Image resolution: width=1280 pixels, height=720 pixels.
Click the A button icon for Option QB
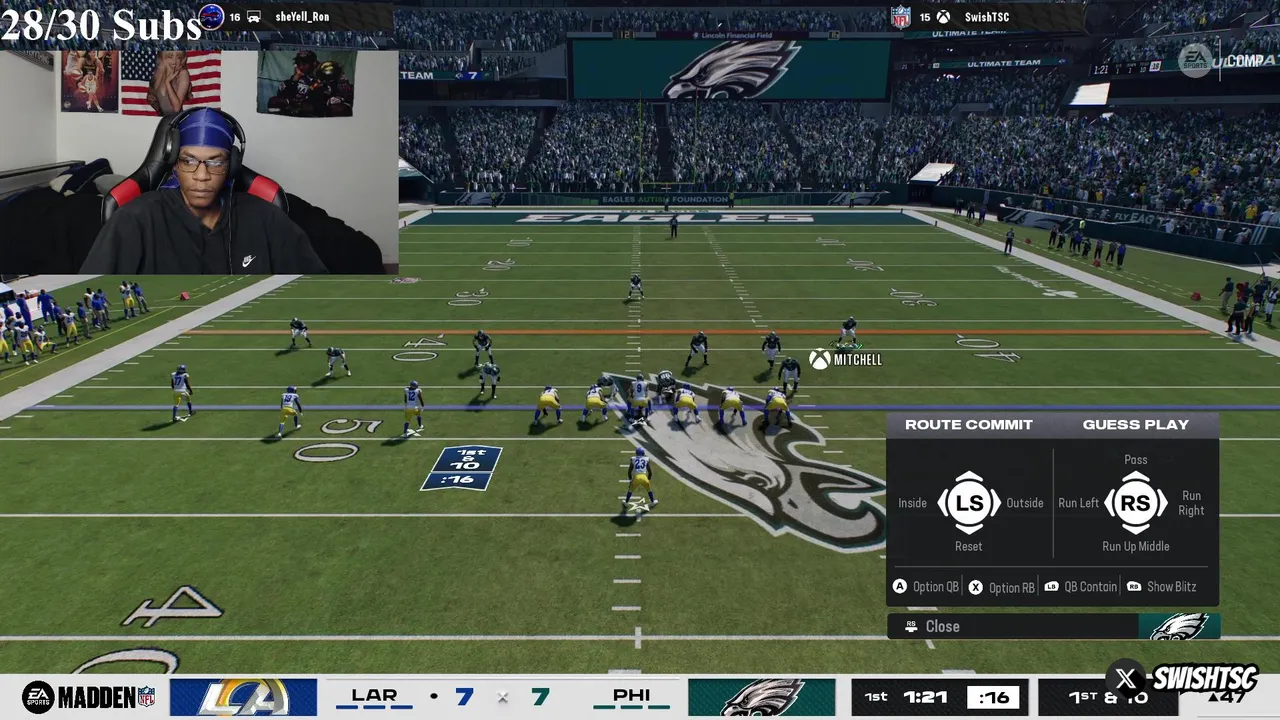click(900, 587)
